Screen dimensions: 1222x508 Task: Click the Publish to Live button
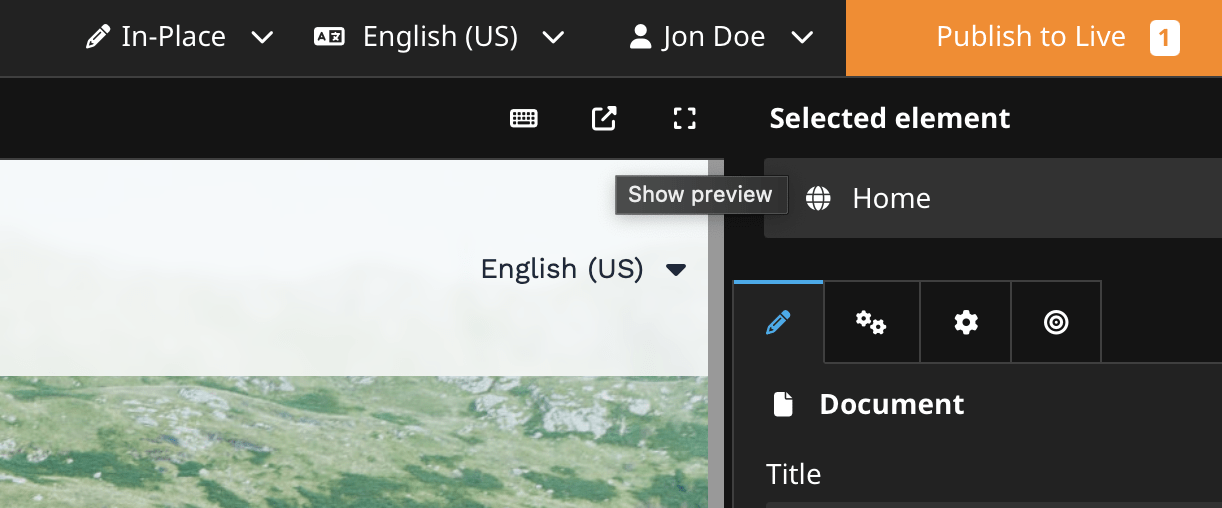point(1031,38)
